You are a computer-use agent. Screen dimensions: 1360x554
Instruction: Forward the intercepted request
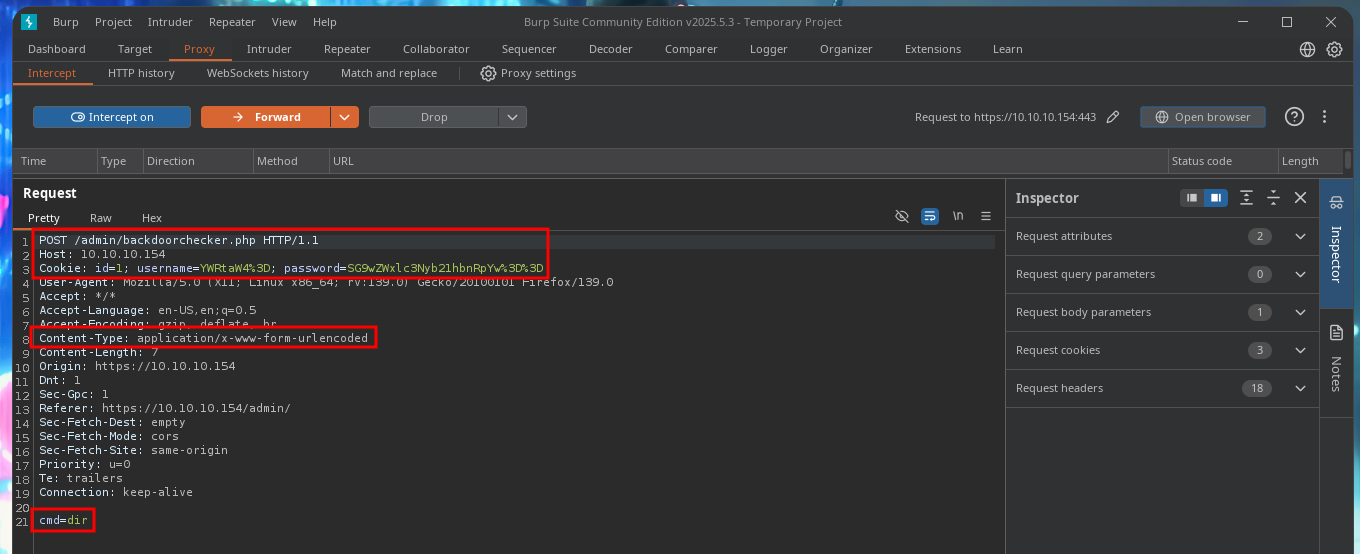coord(266,117)
